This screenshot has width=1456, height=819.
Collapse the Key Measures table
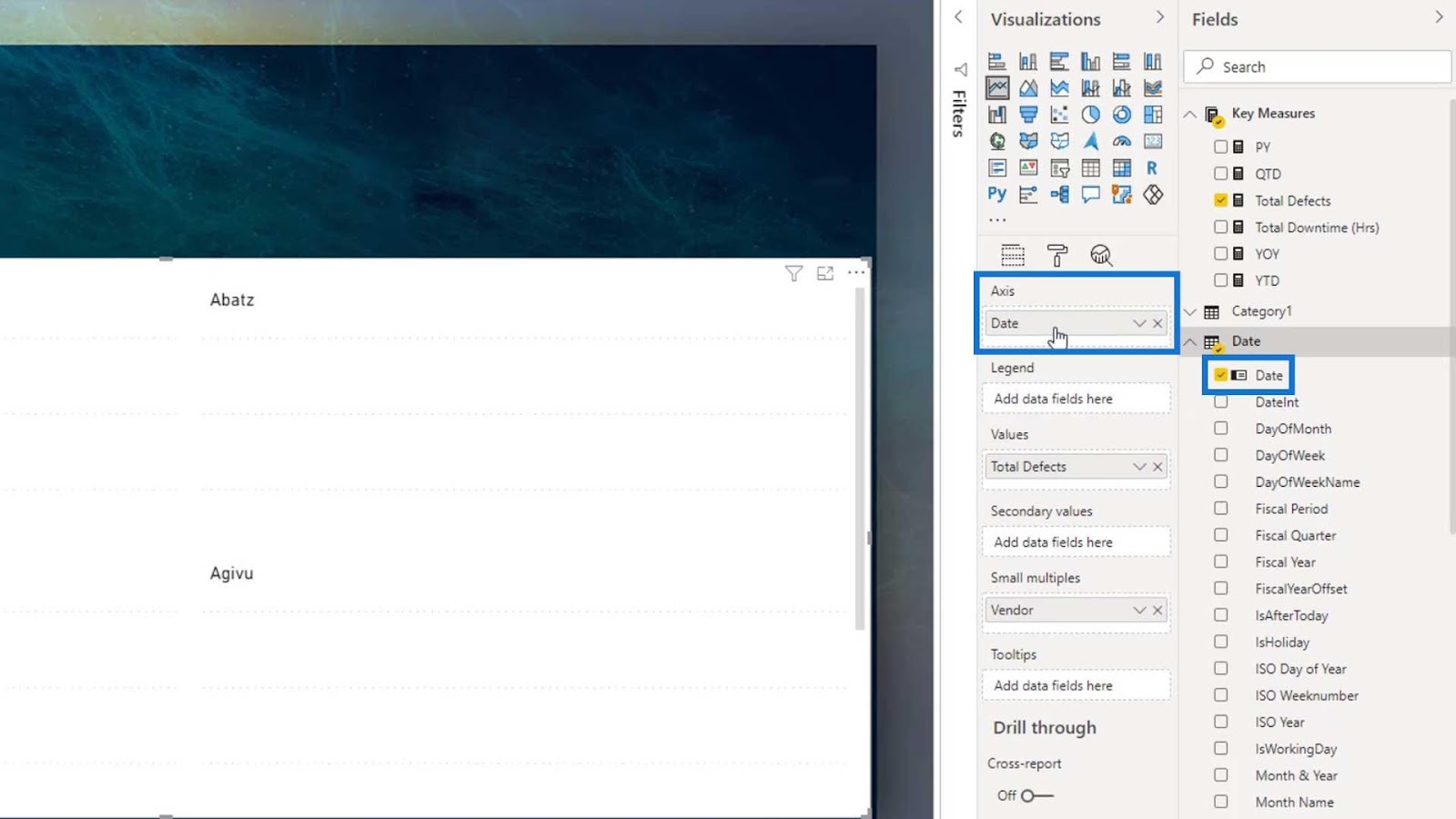pos(1190,114)
